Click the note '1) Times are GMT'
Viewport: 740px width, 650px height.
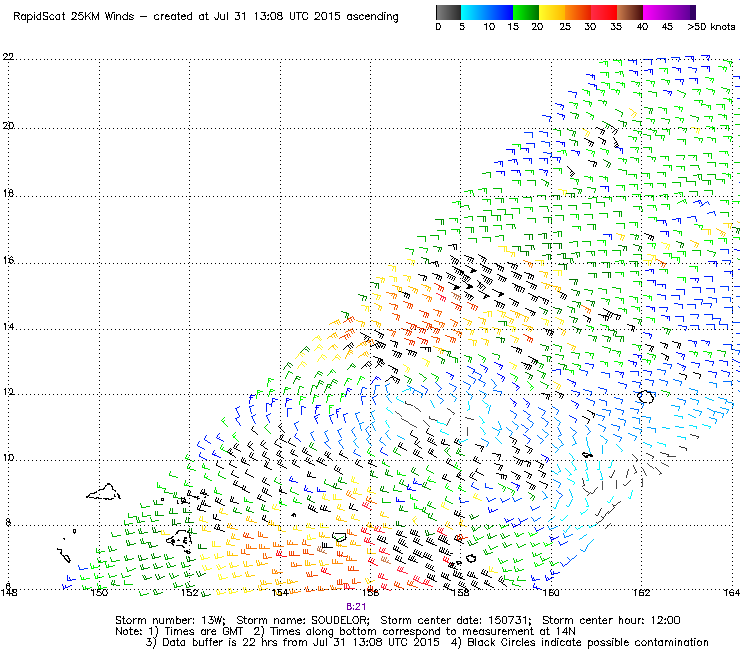(196, 632)
